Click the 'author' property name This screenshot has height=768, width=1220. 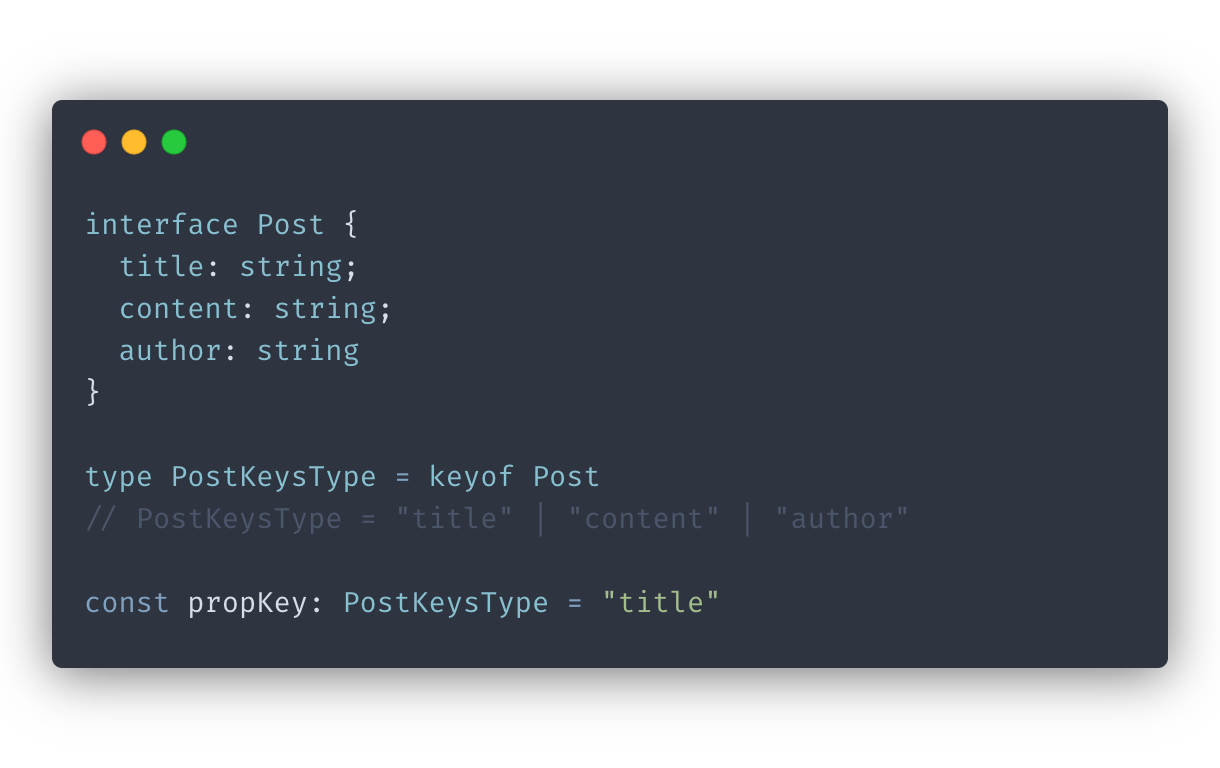[170, 350]
